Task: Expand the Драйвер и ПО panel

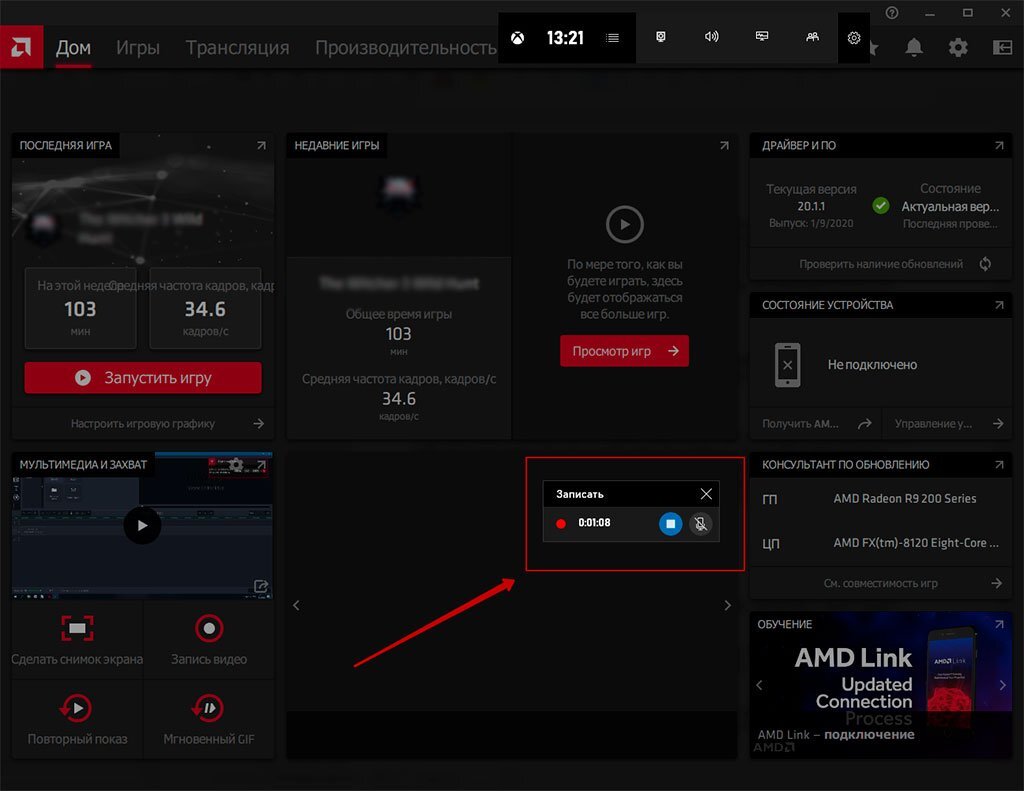Action: click(999, 146)
